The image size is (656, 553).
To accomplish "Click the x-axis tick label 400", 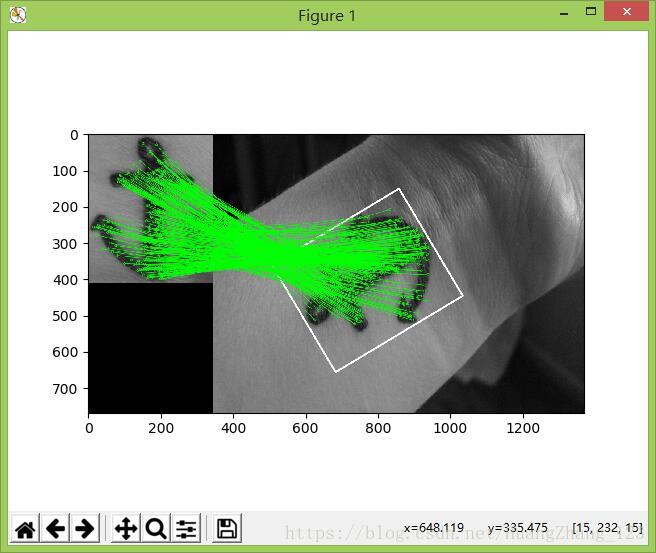I will (x=233, y=428).
